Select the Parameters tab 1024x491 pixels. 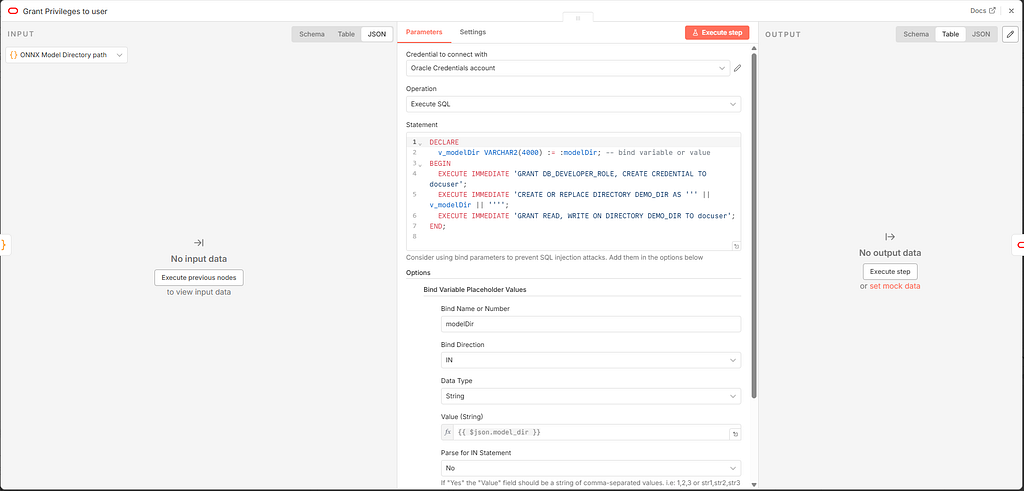coord(424,32)
